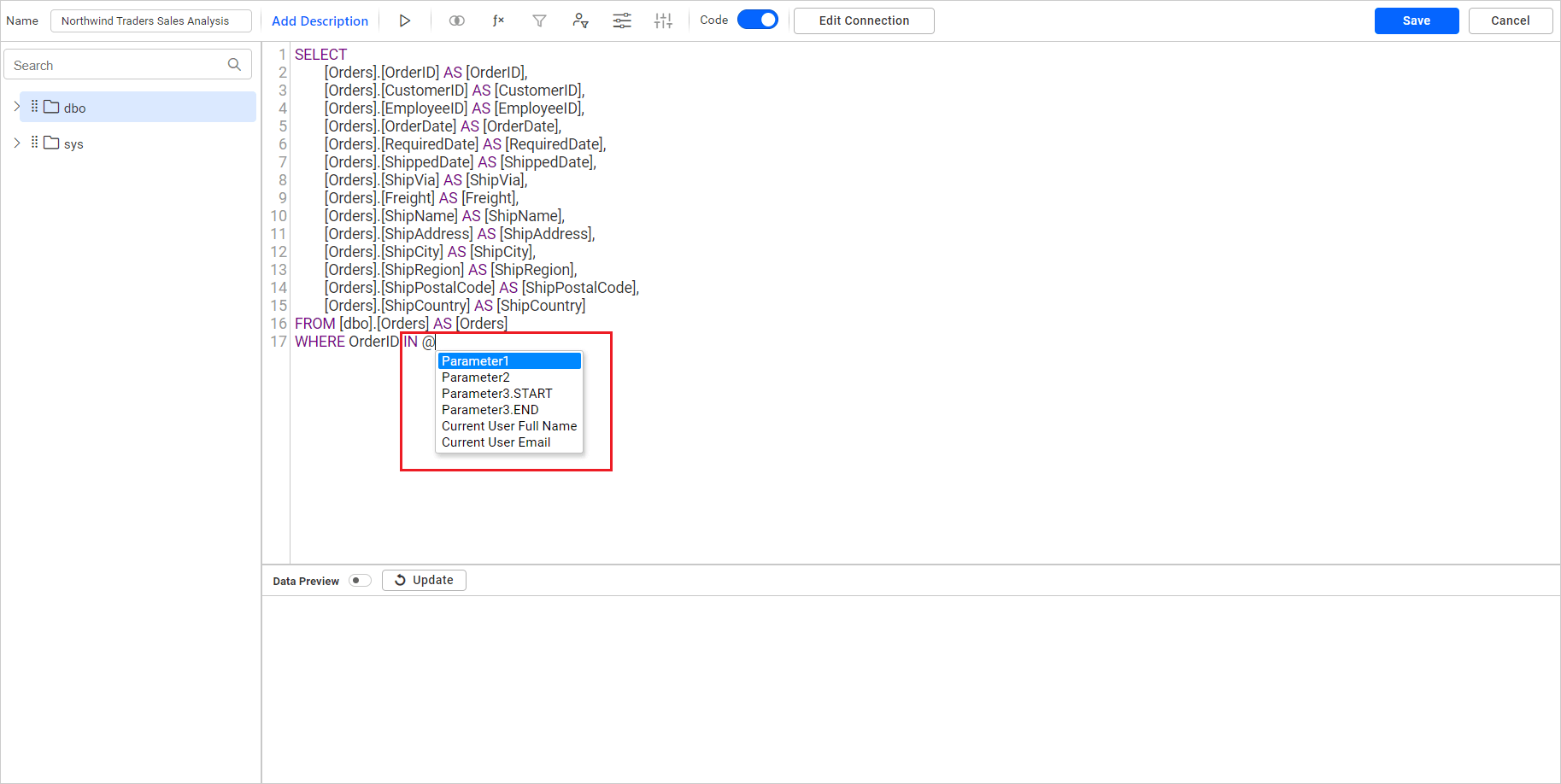
Task: Click the search magnifier in the schema panel
Action: click(234, 64)
